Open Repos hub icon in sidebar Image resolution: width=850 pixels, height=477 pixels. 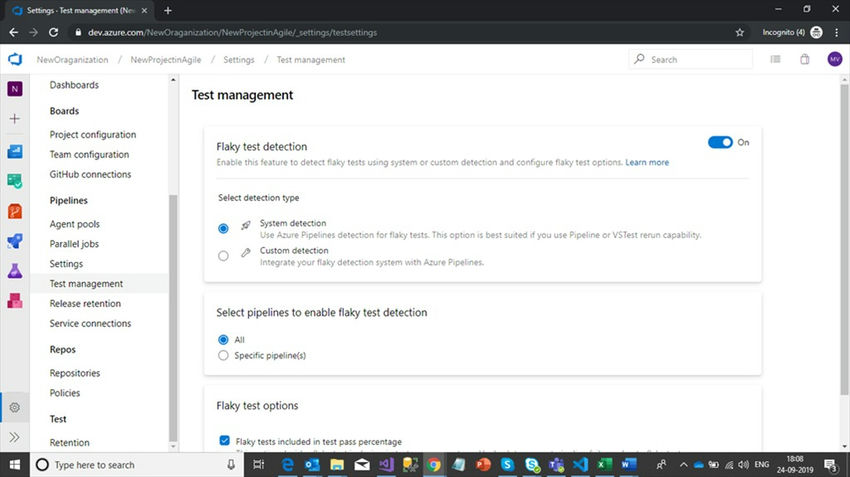pos(15,211)
